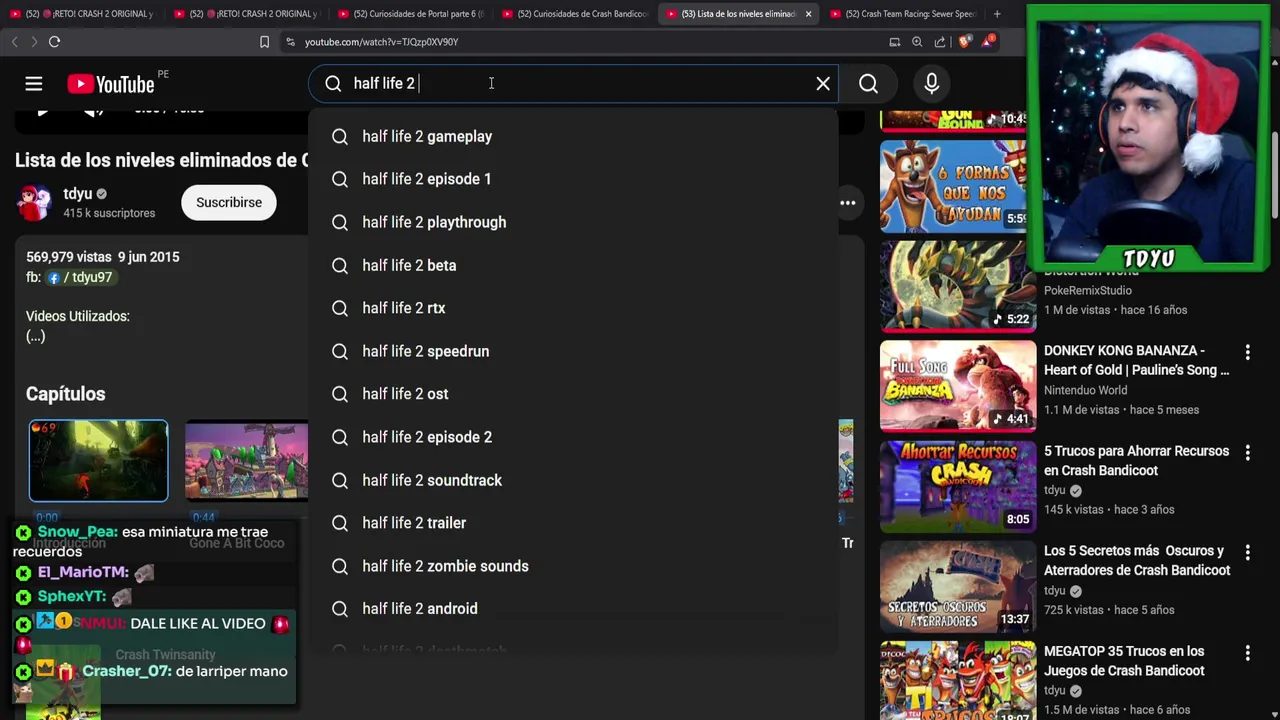Select suggestion half life 2 android
This screenshot has width=1280, height=720.
click(573, 609)
